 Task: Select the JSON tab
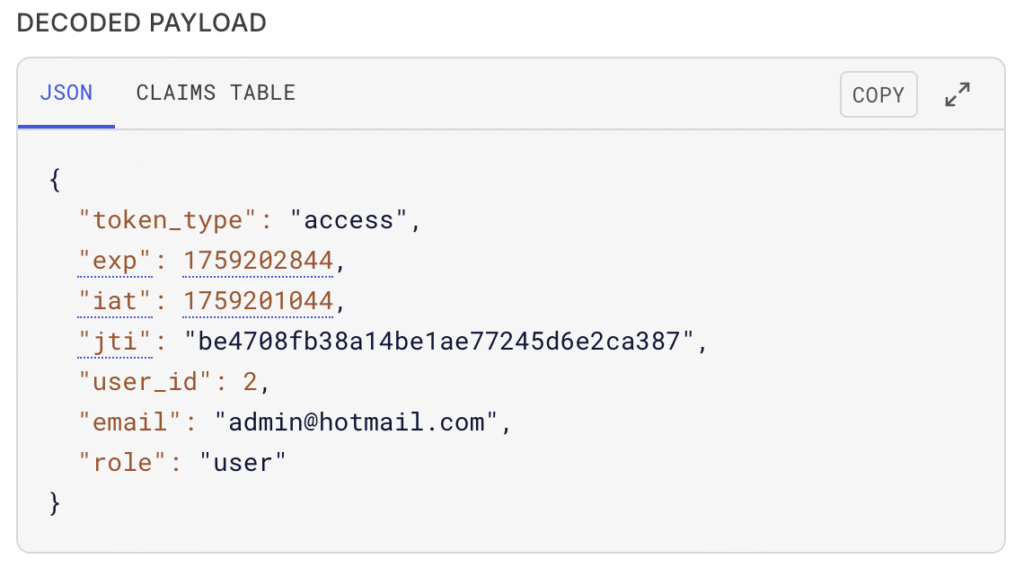(66, 93)
